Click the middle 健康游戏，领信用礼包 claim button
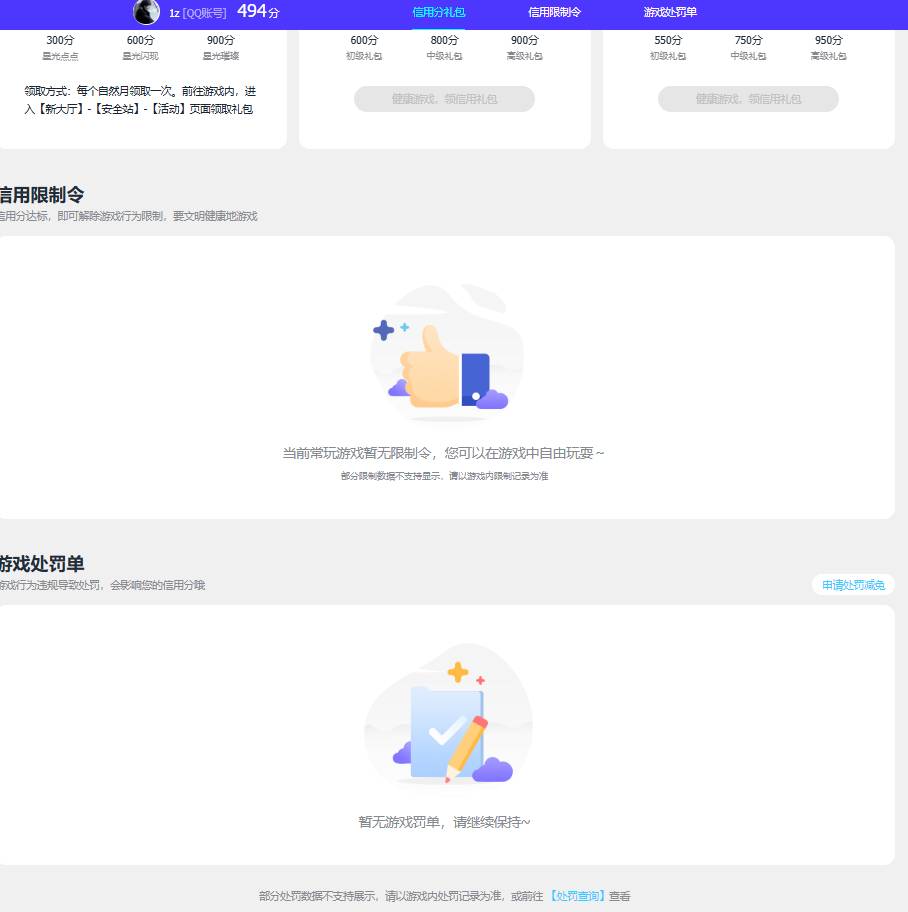 [444, 98]
